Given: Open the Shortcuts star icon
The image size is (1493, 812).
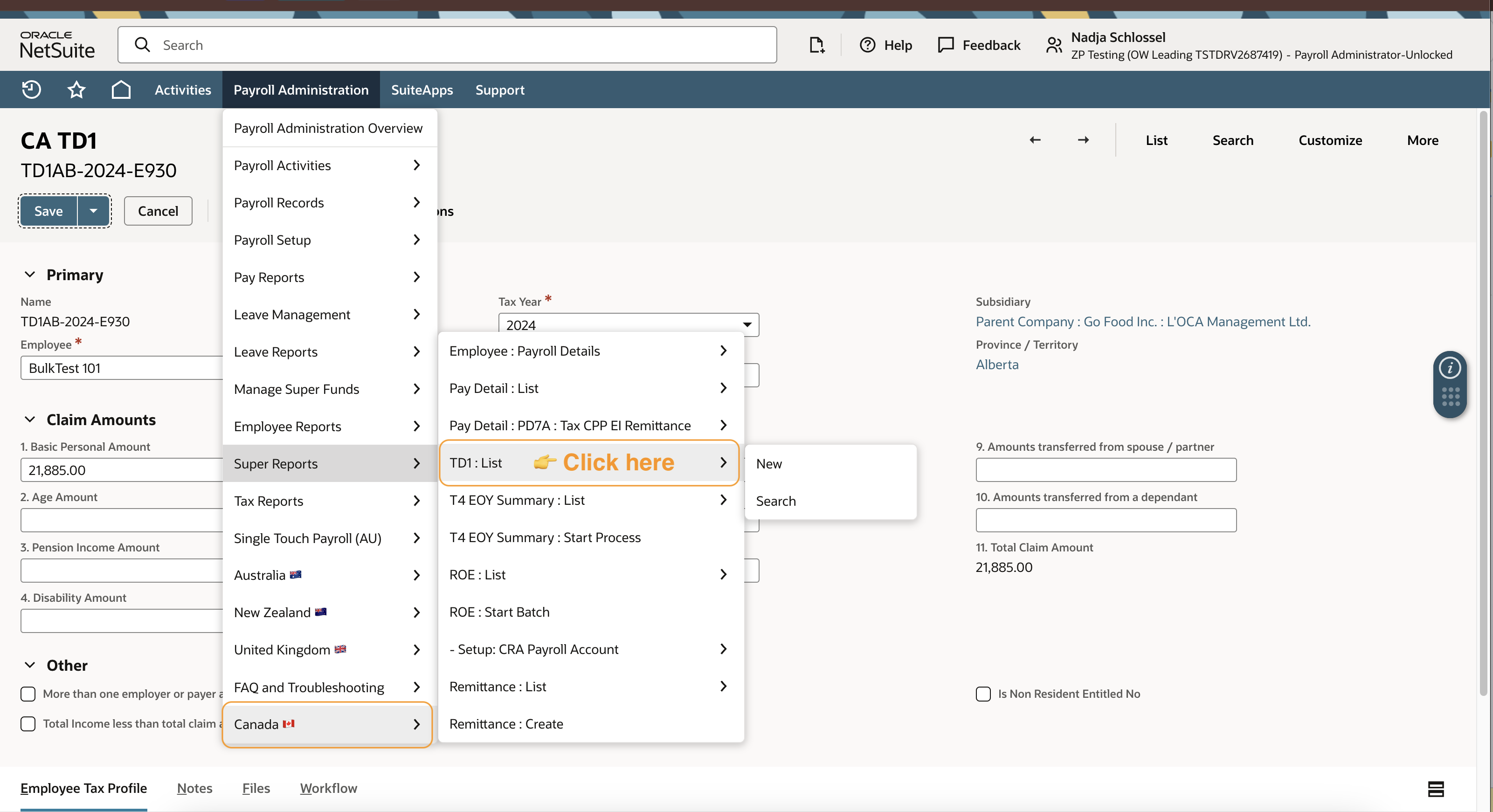Looking at the screenshot, I should pyautogui.click(x=76, y=90).
